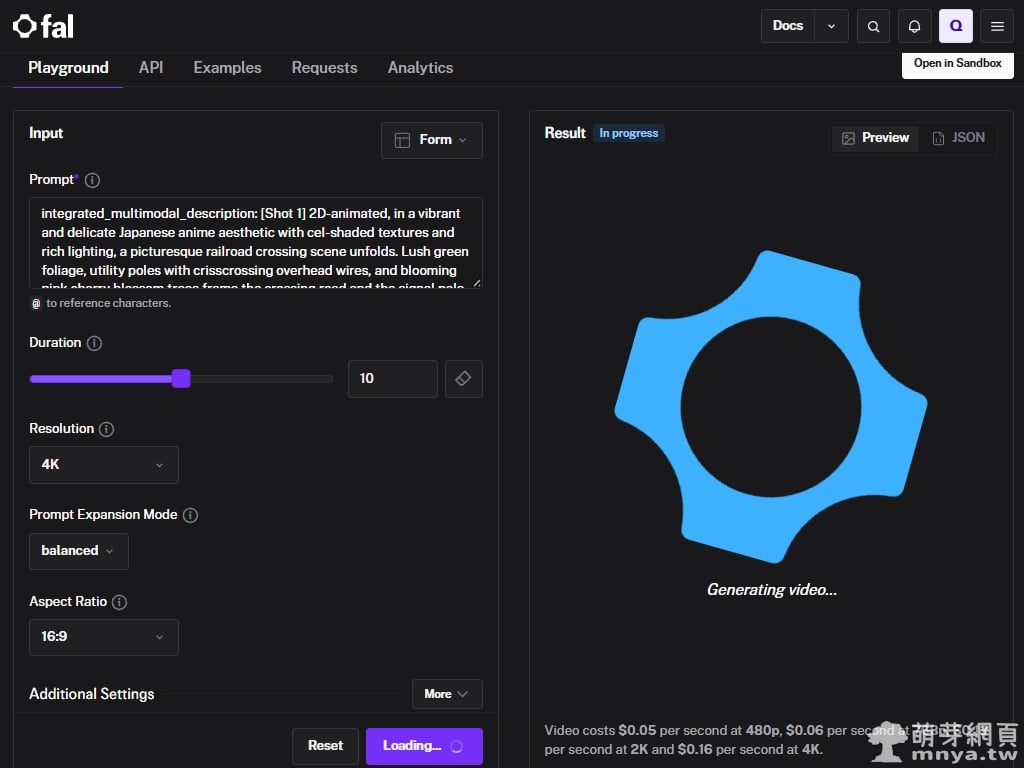Open the user avatar menu
Image resolution: width=1024 pixels, height=768 pixels.
(x=955, y=26)
